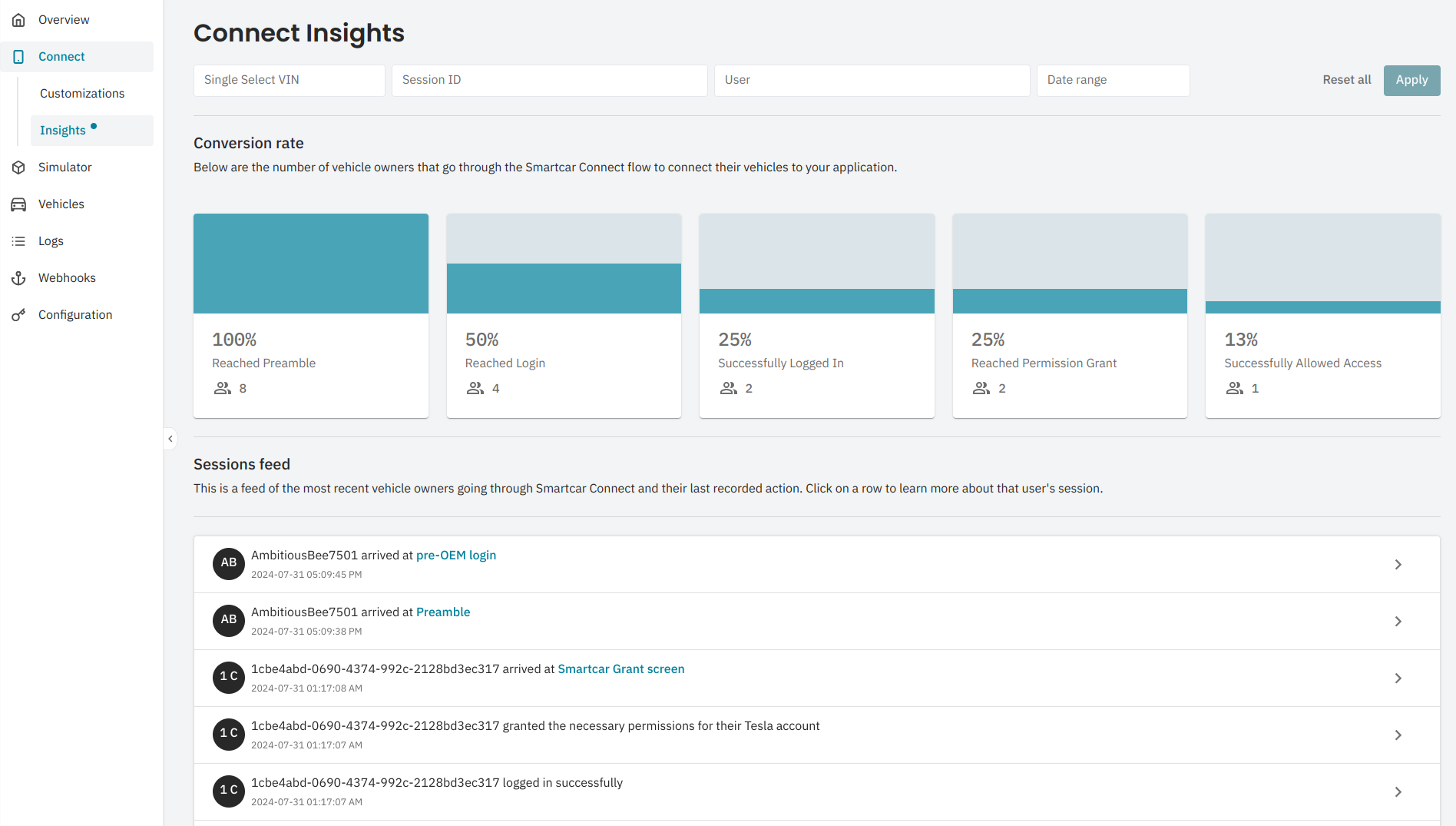Click the Configuration key icon
Viewport: 1456px width, 826px height.
tap(18, 315)
